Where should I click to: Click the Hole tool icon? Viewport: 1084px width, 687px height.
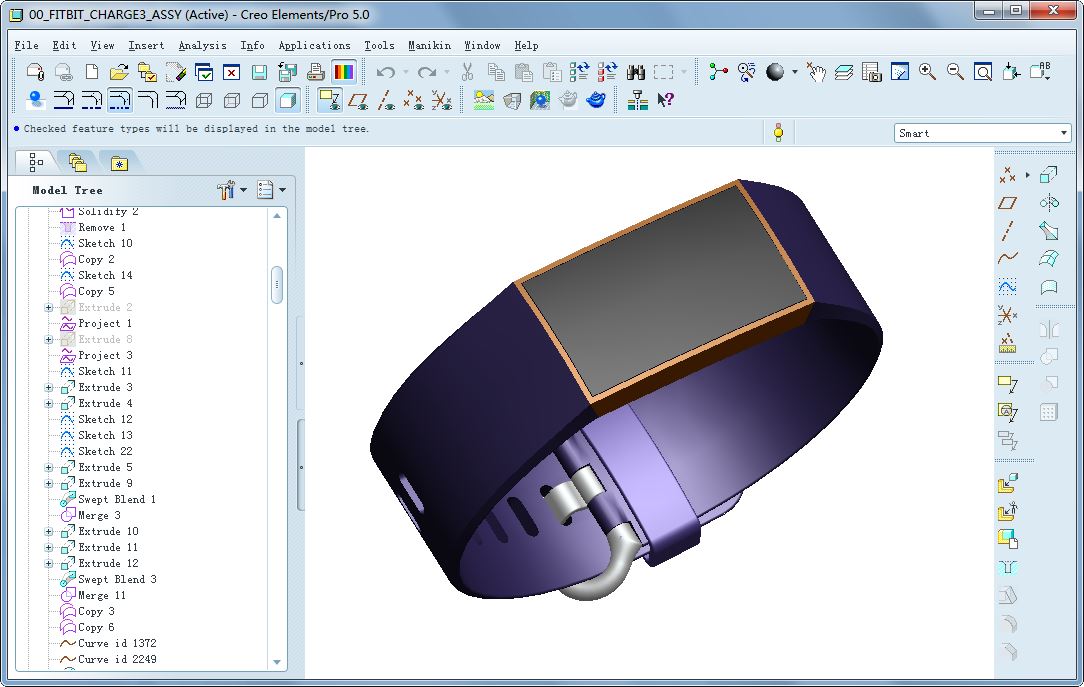(x=1008, y=567)
